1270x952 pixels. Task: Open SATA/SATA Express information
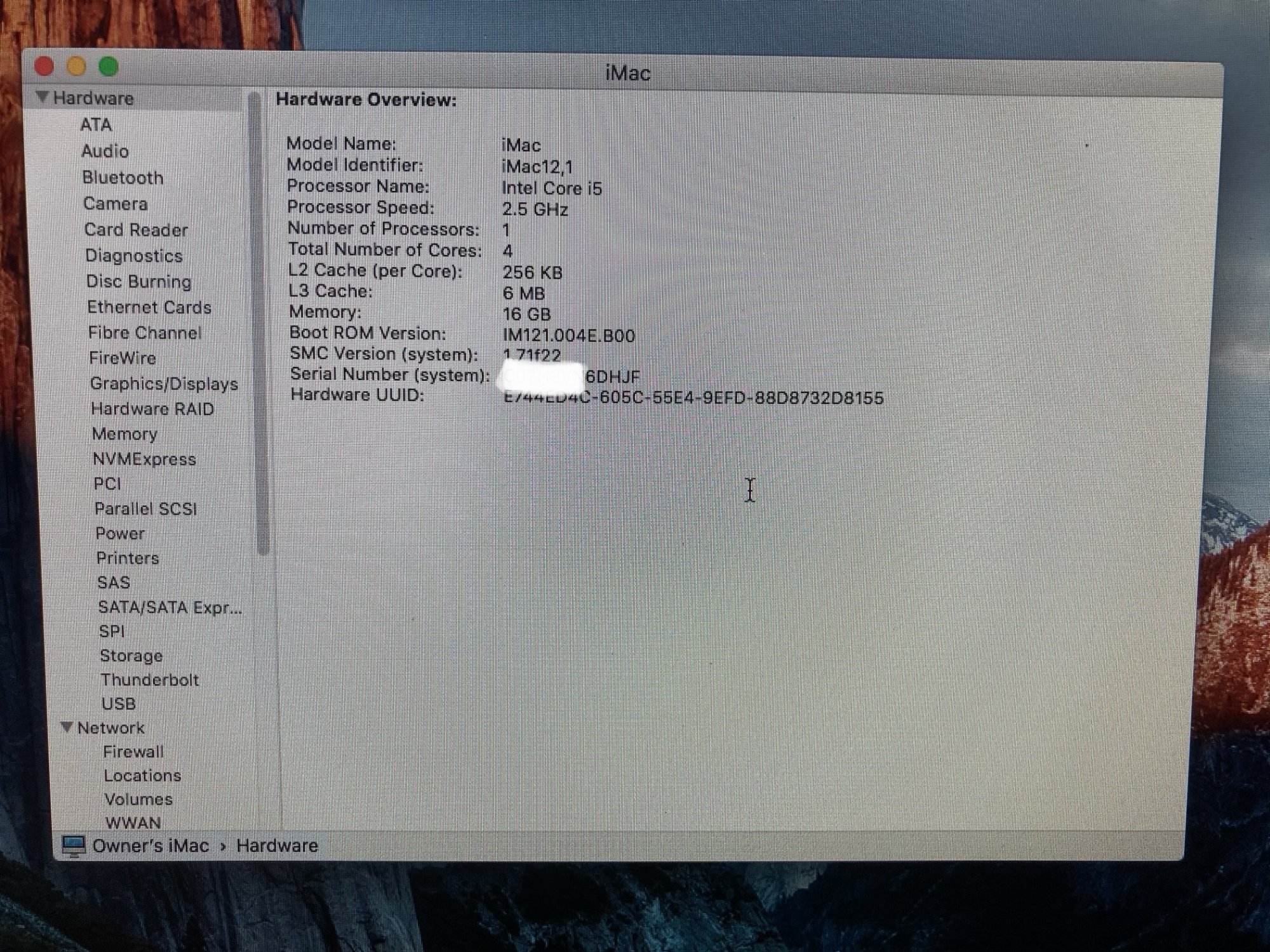click(170, 607)
